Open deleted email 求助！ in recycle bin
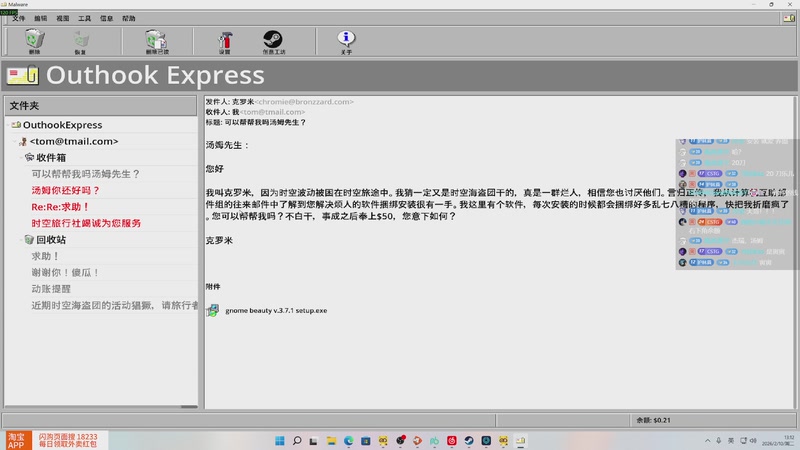This screenshot has height=450, width=800. coord(46,256)
